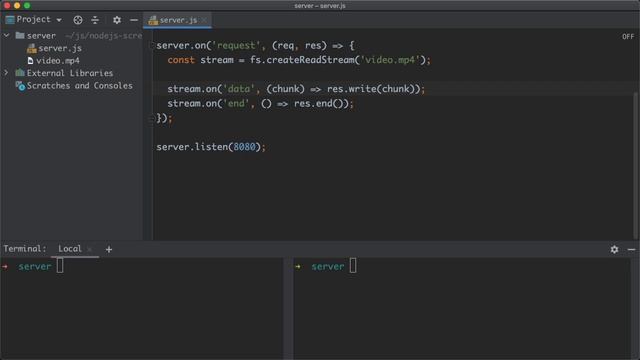Switch to the server.js editor tab

(178, 20)
